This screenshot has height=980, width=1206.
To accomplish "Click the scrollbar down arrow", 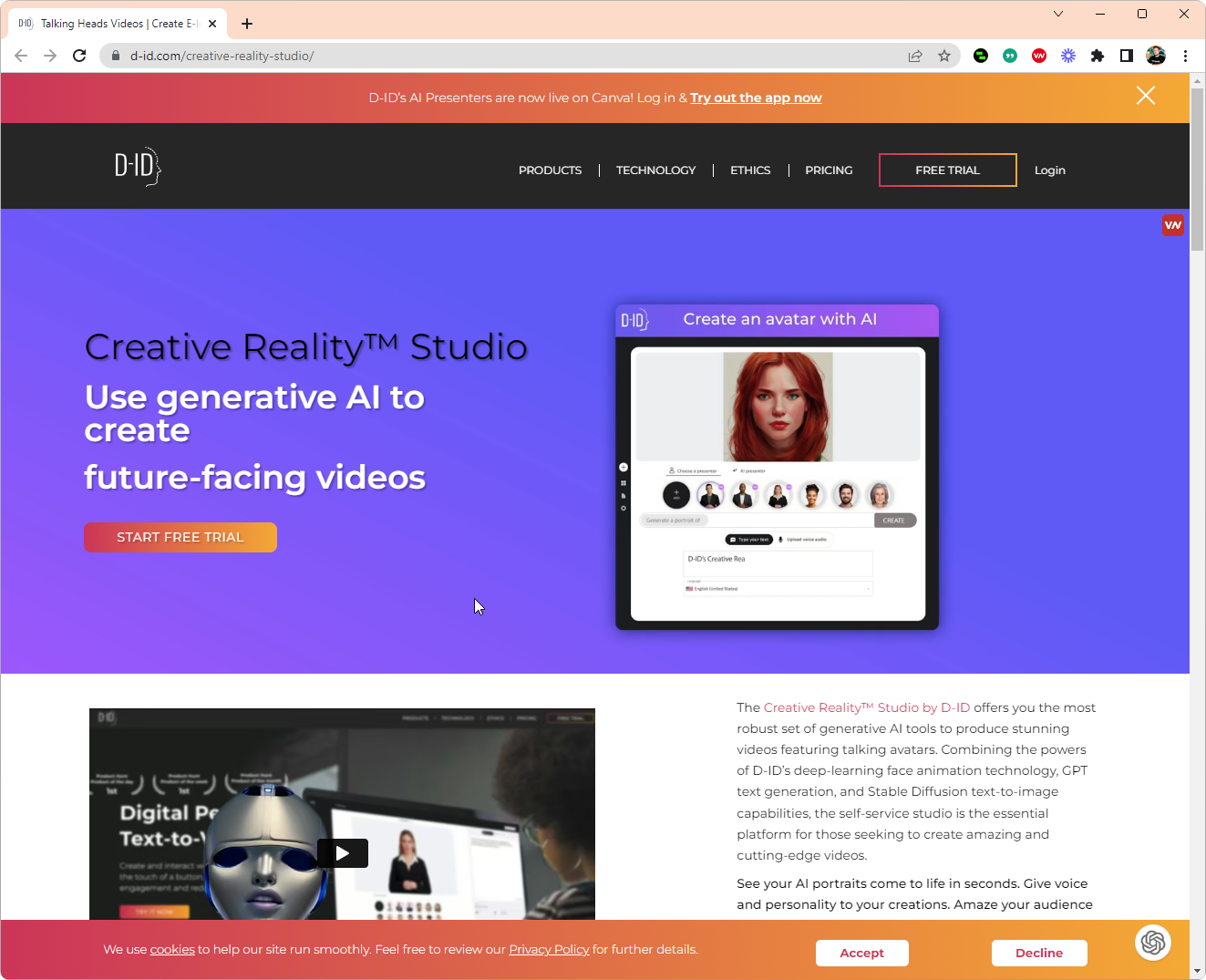I will tap(1198, 972).
